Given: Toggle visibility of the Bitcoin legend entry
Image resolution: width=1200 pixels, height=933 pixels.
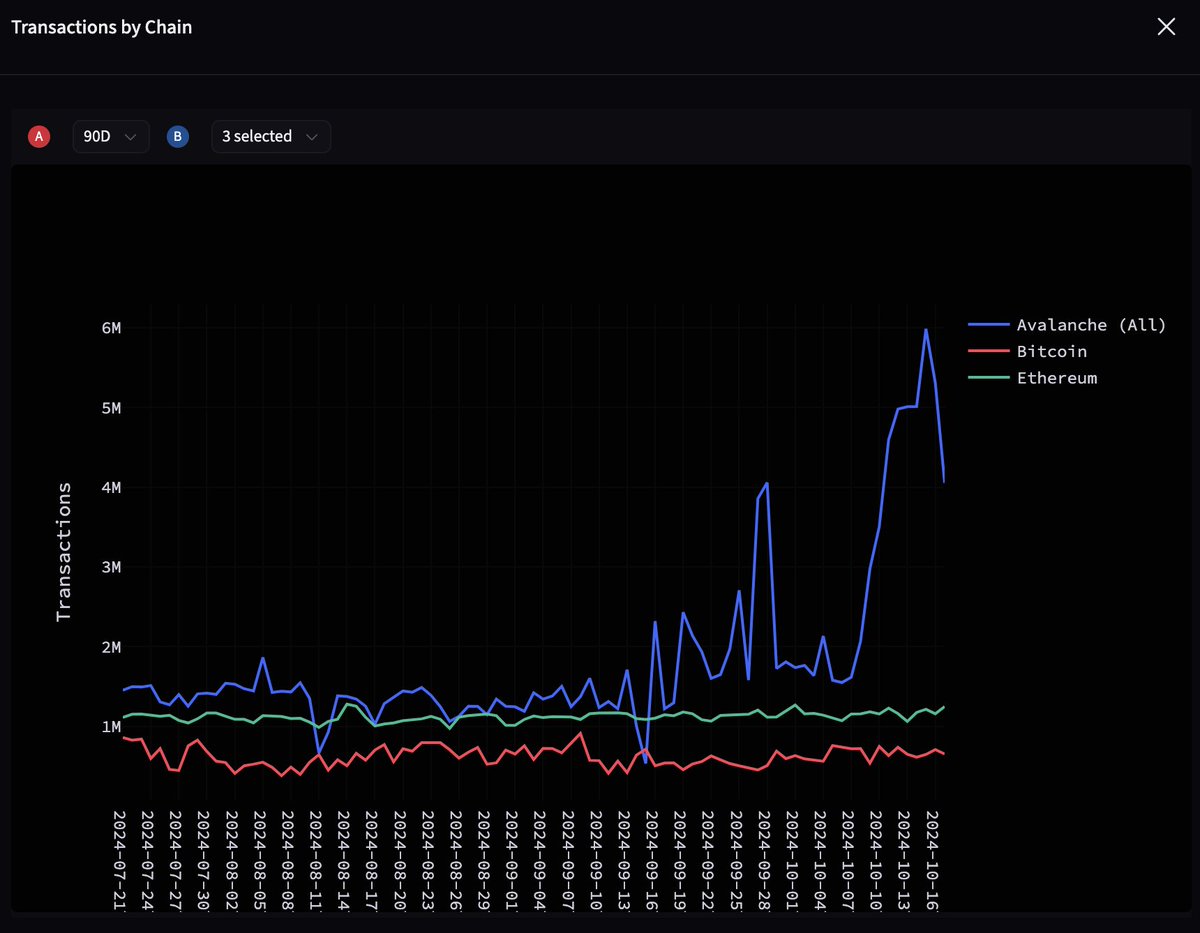Looking at the screenshot, I should (x=1050, y=351).
